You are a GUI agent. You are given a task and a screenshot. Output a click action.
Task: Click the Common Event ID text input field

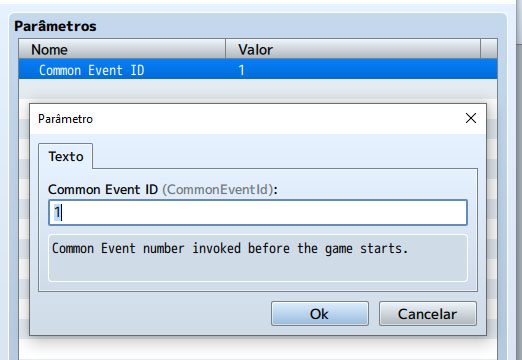pos(258,212)
